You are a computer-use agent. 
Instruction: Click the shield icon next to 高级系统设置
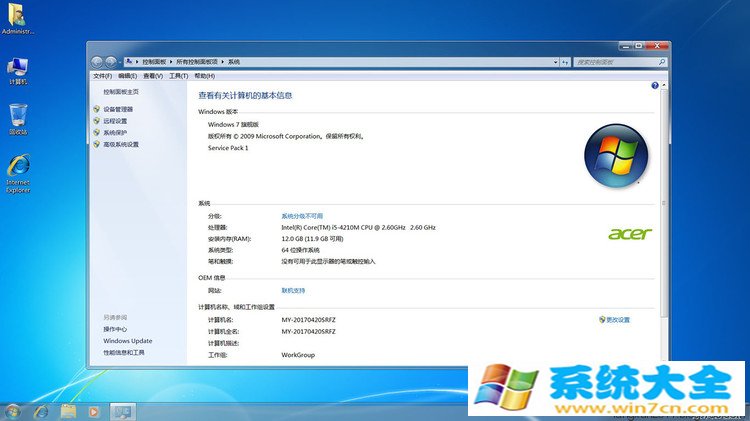[97, 144]
